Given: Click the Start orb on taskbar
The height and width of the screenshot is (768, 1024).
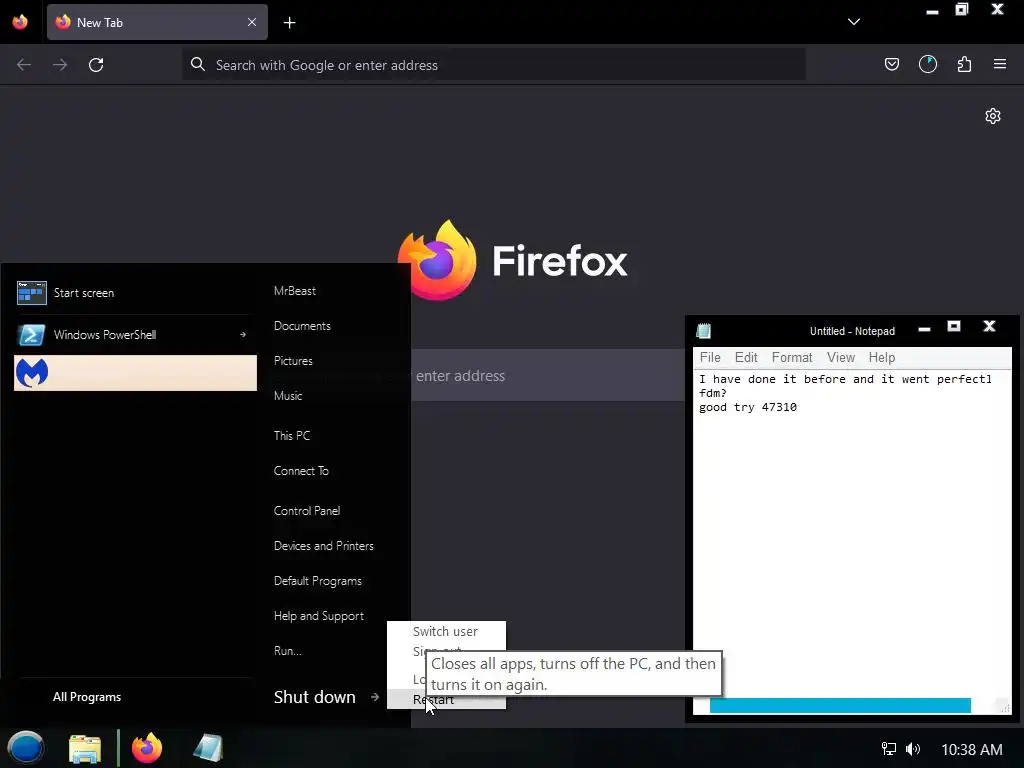Looking at the screenshot, I should (x=25, y=748).
